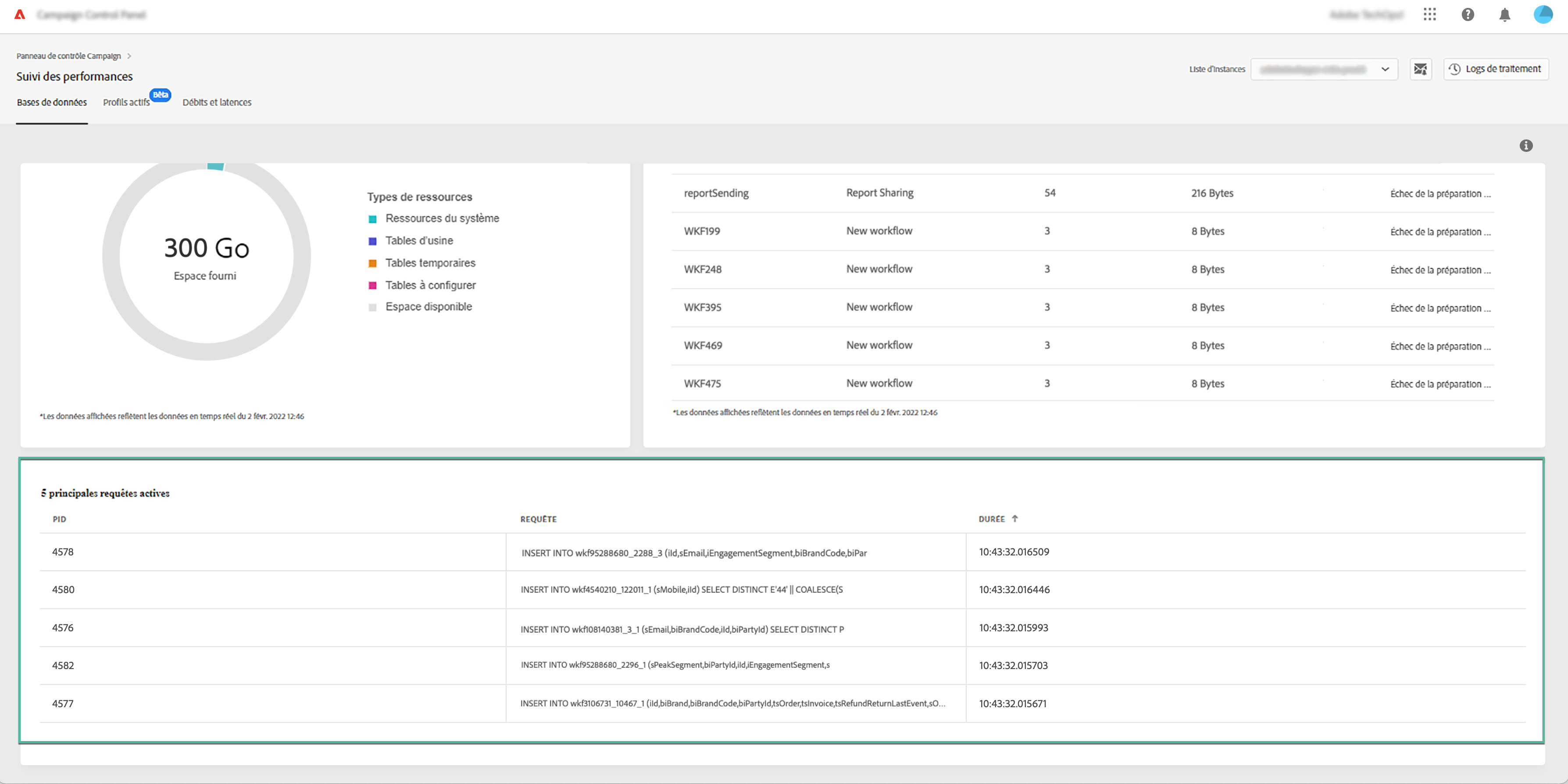Open the help question mark icon
Screen dimensions: 1568x784
pyautogui.click(x=1468, y=14)
